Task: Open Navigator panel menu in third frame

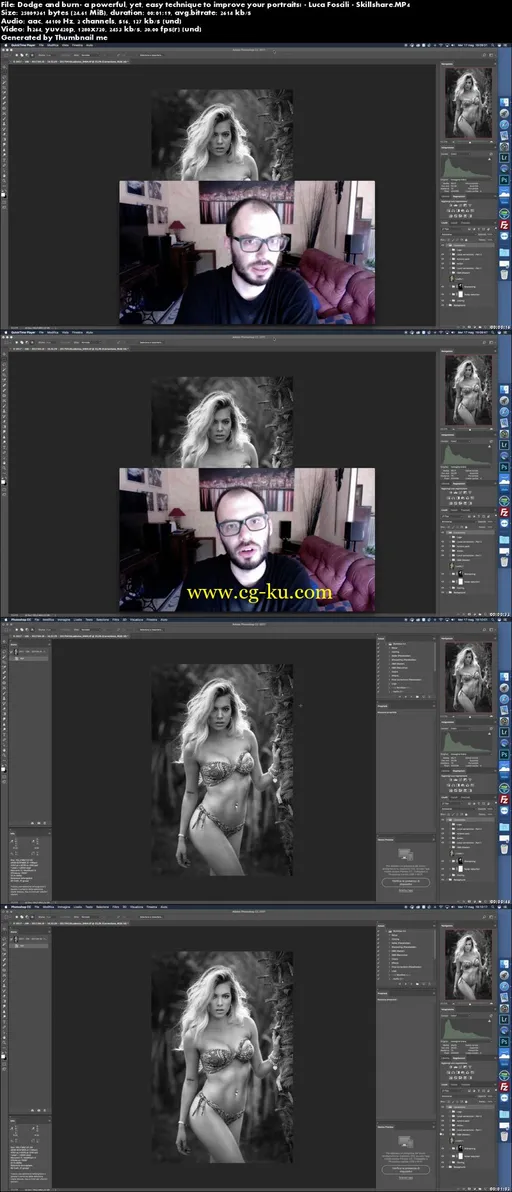Action: click(495, 639)
